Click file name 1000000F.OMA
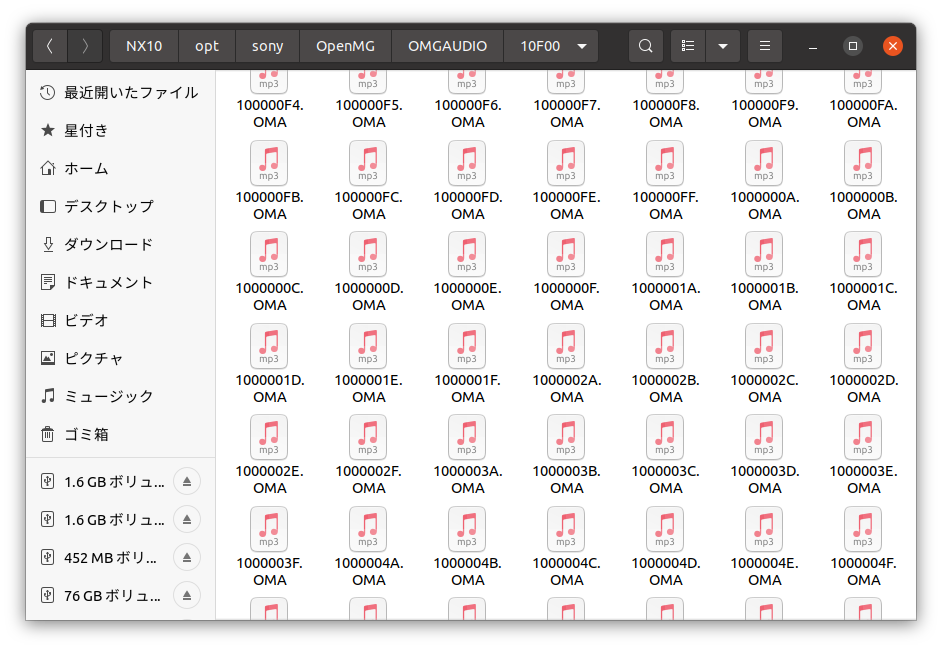The image size is (942, 649). pos(567,297)
